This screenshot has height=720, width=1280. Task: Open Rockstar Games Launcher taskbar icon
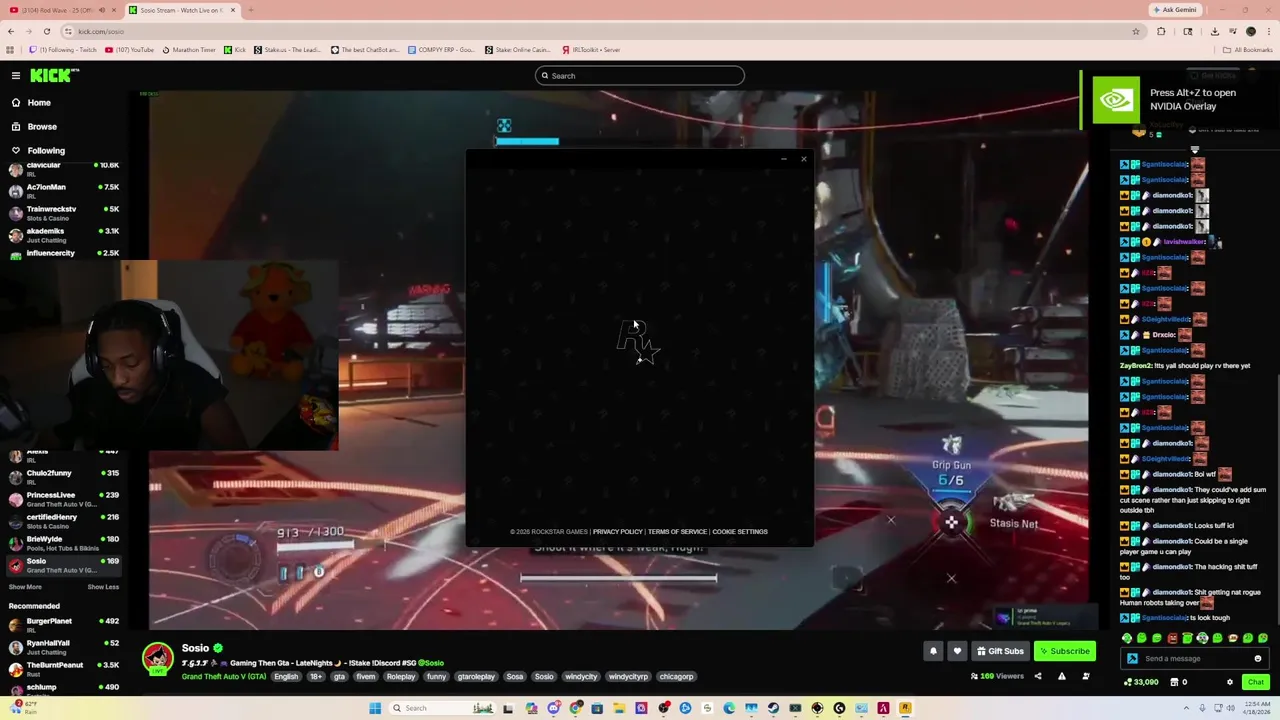(x=905, y=708)
